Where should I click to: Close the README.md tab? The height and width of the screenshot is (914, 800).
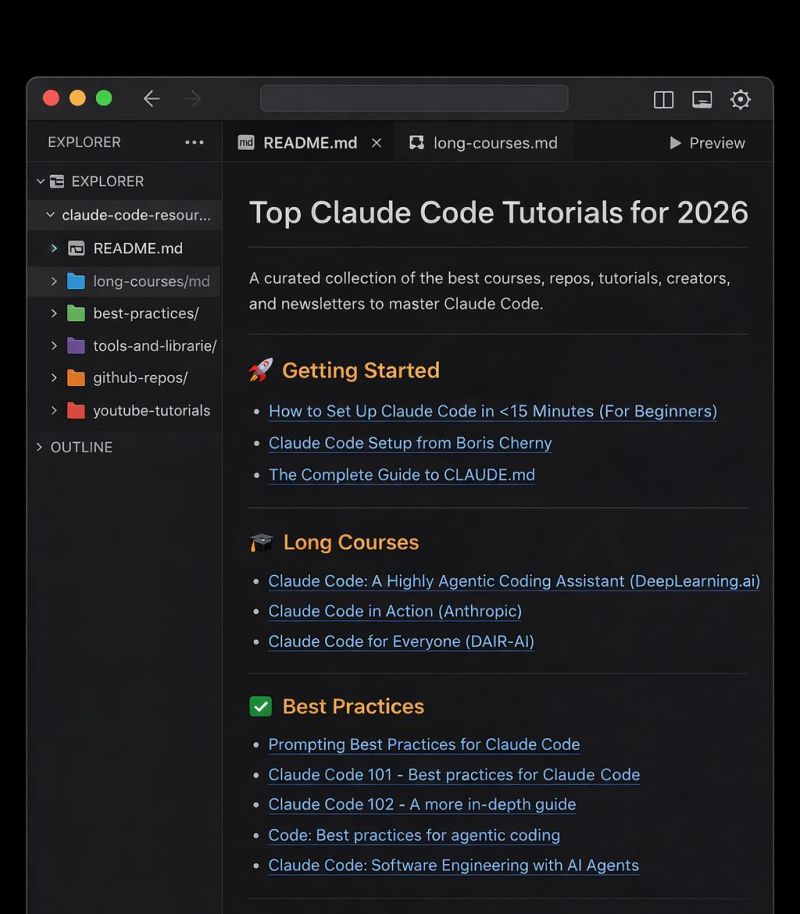click(376, 142)
